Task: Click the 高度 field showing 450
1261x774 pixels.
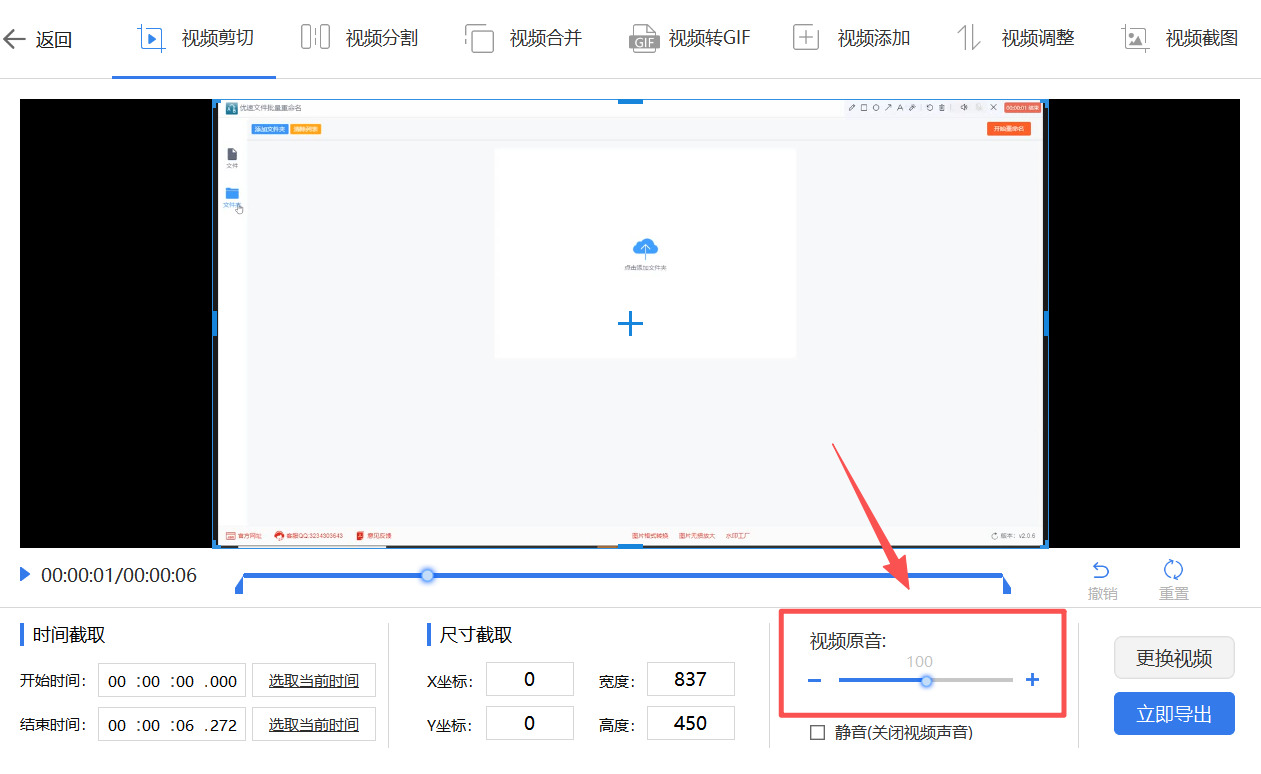Action: (x=691, y=723)
